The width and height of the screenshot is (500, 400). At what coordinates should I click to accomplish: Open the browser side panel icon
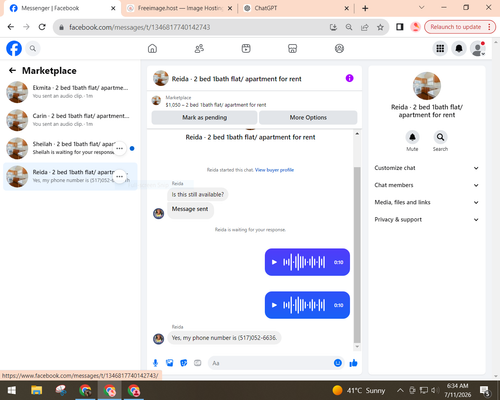400,27
